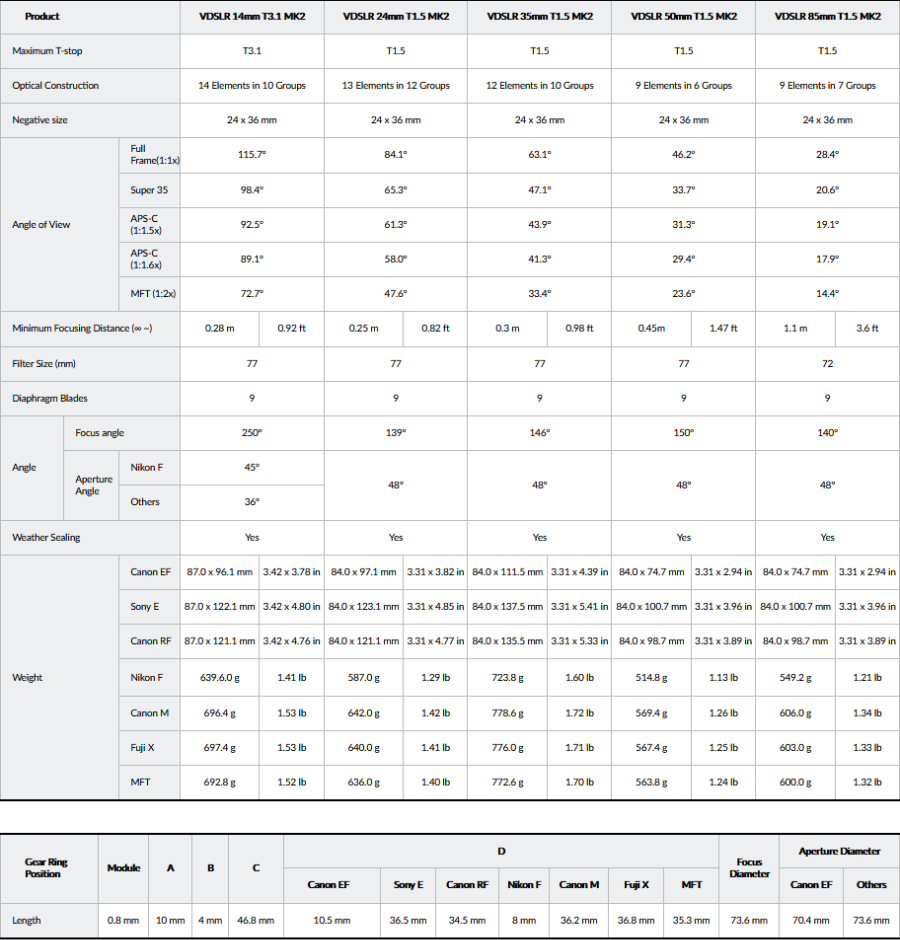Select the VDSLR 85mm T1.5 MK2 column header
This screenshot has height=940, width=900.
coord(827,16)
